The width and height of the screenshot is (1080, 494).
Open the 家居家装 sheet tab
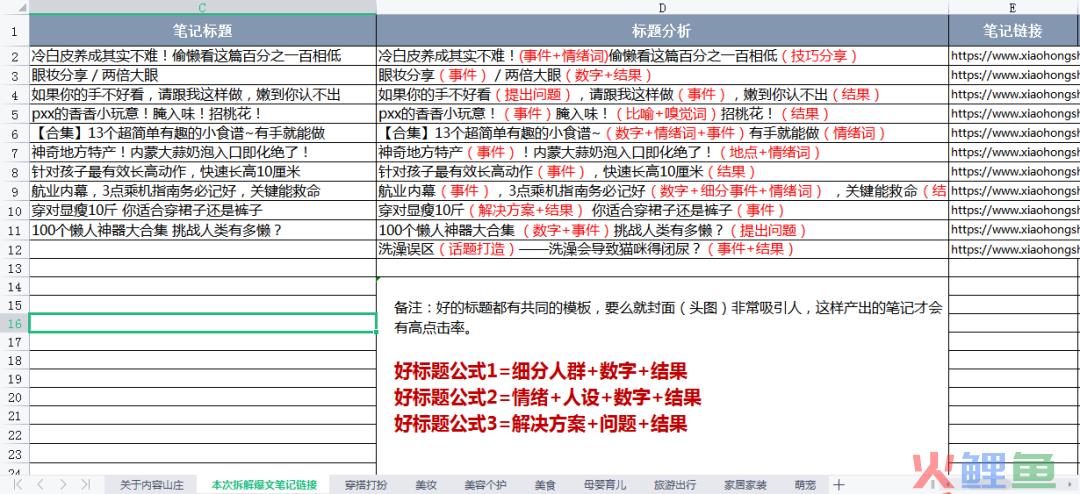coord(745,485)
